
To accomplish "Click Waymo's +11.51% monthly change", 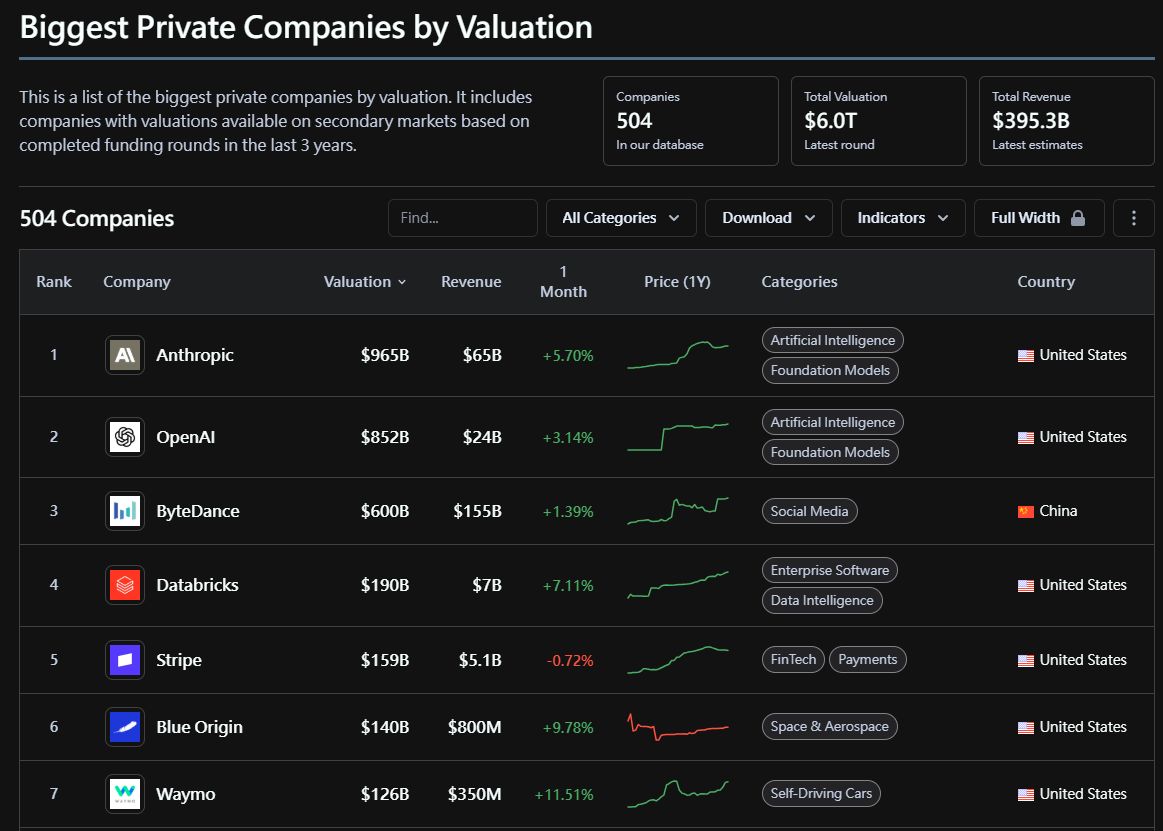I will click(564, 795).
